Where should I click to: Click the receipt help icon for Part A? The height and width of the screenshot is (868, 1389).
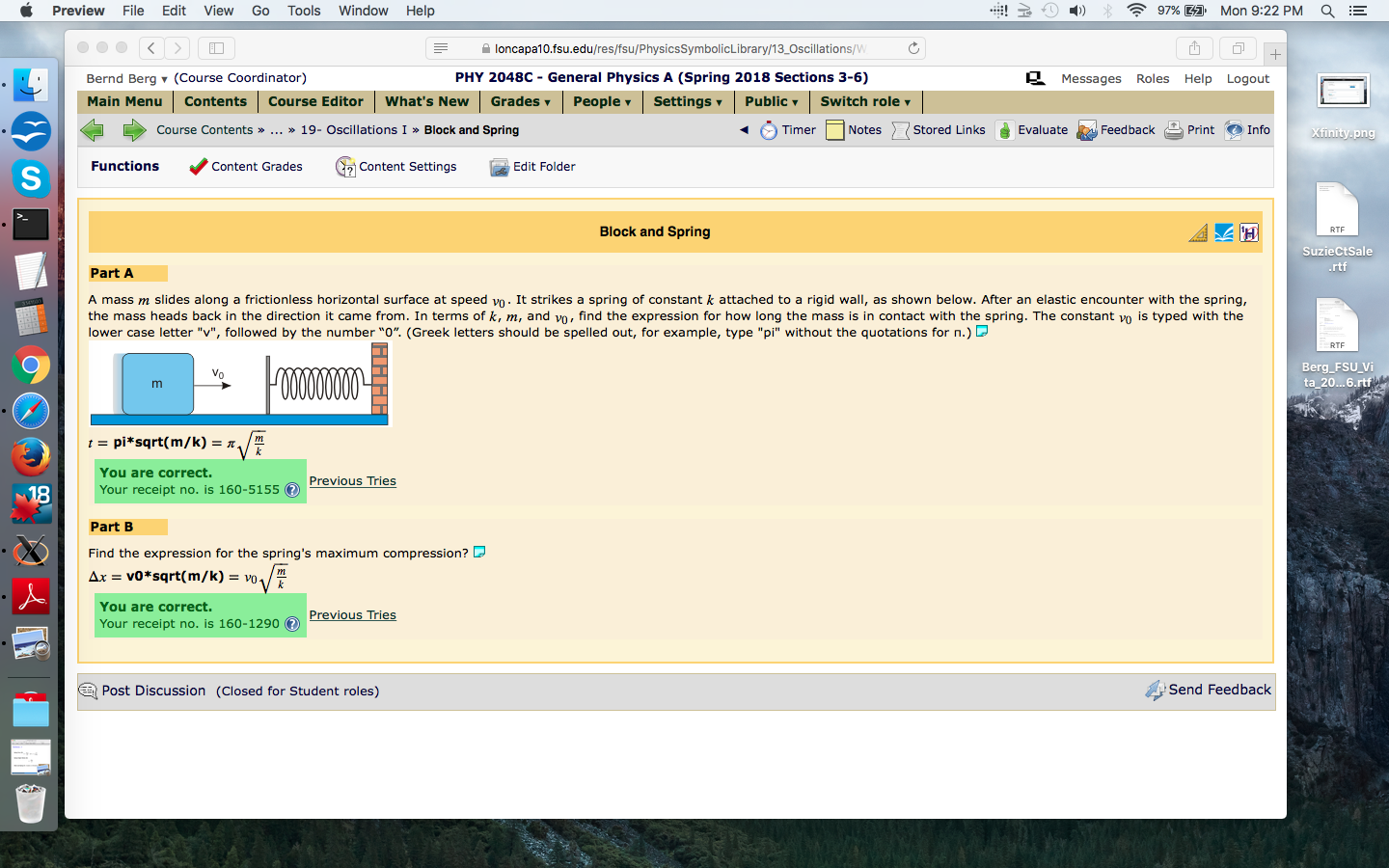coord(292,490)
